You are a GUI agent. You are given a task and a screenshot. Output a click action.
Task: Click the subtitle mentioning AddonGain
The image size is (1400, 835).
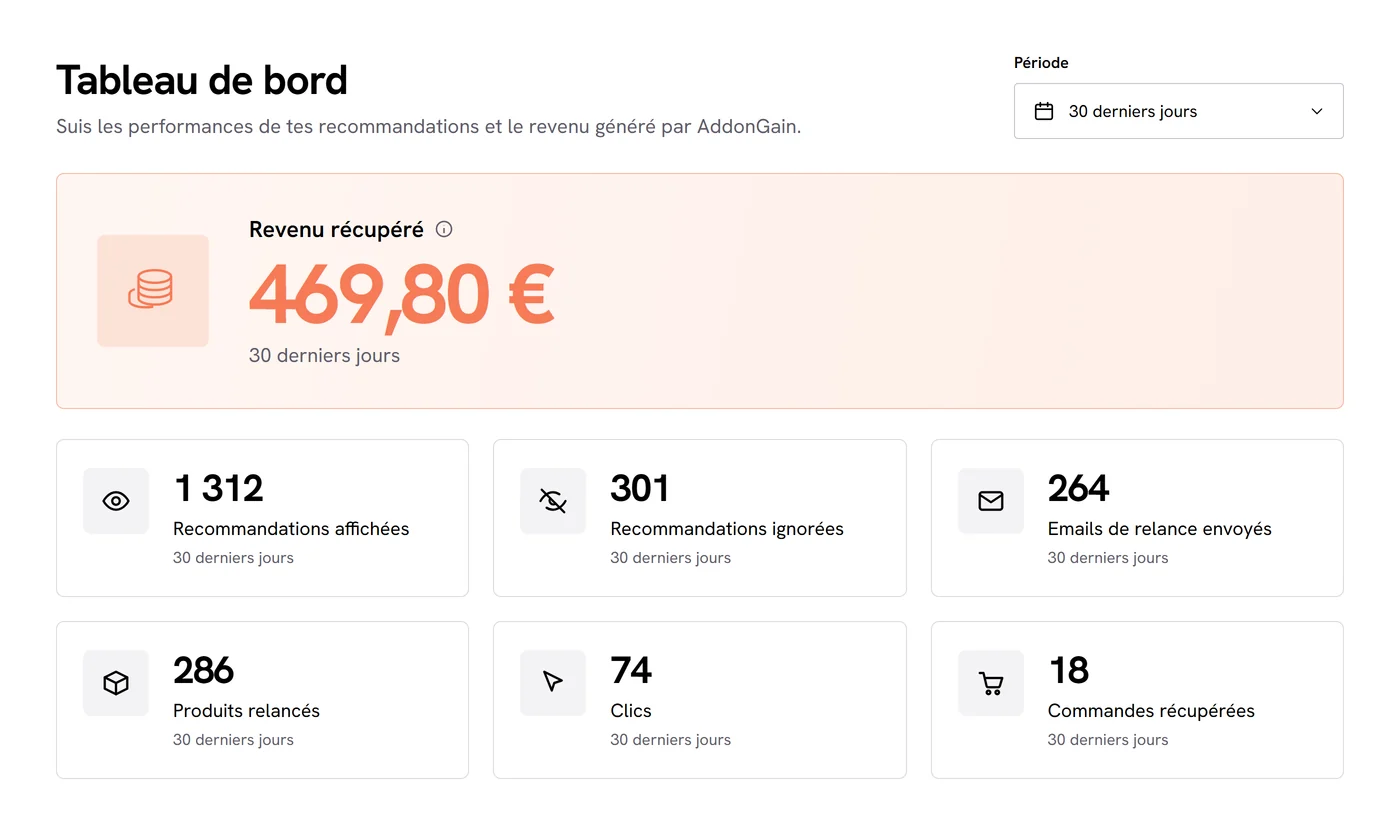[x=429, y=127]
